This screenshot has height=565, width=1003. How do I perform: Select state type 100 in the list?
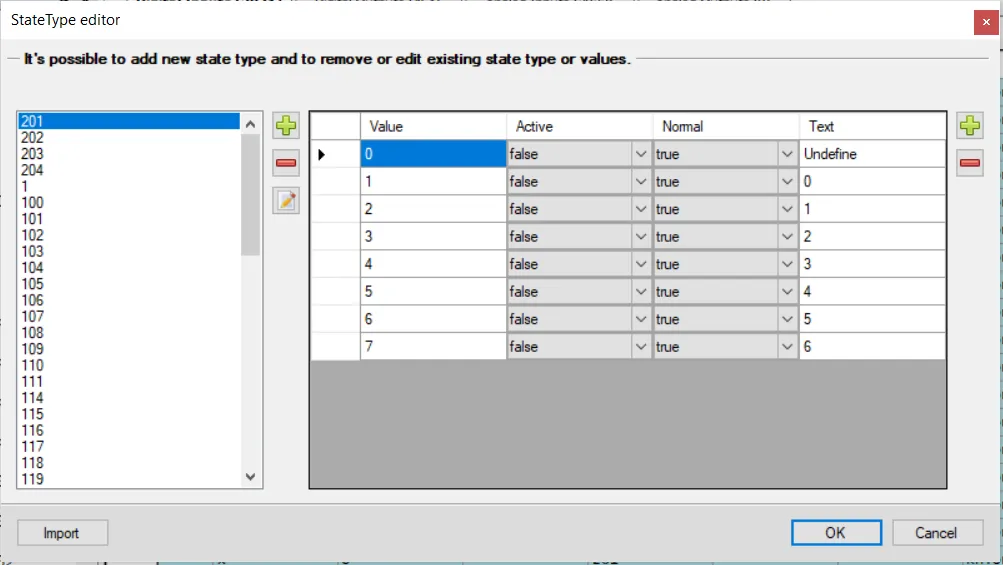point(129,203)
